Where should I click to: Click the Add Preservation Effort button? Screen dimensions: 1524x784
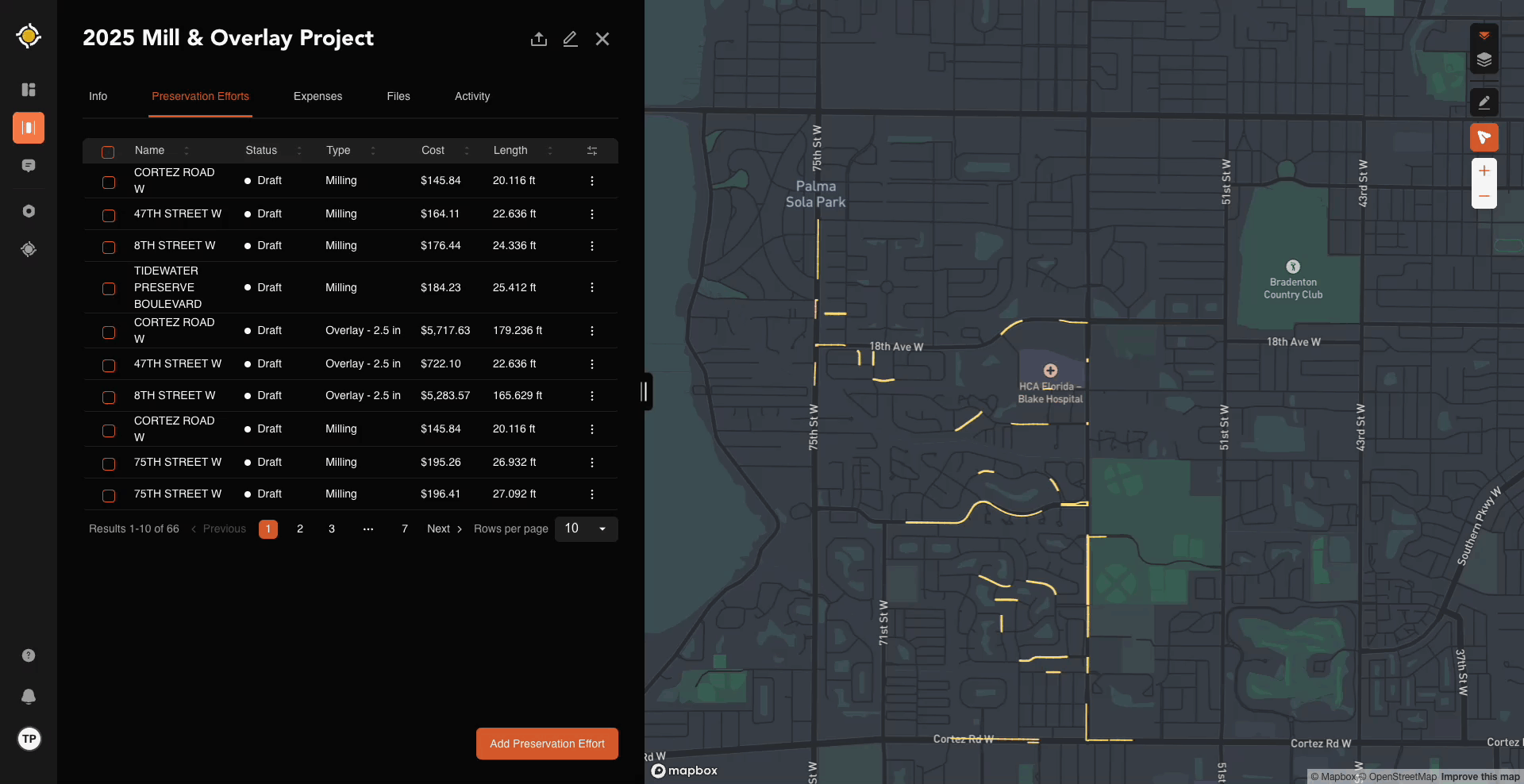coord(547,744)
